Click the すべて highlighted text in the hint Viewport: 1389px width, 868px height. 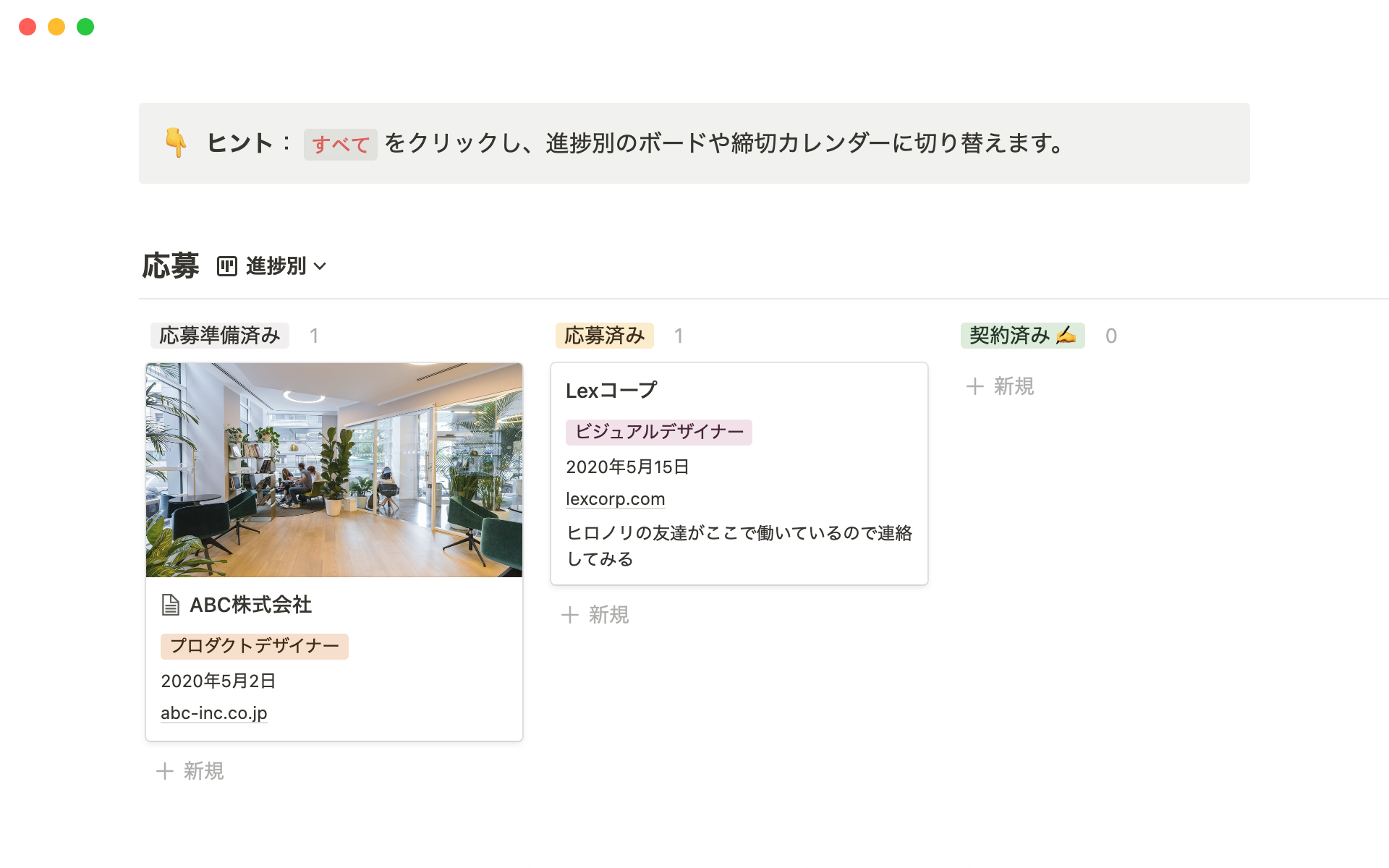coord(340,144)
